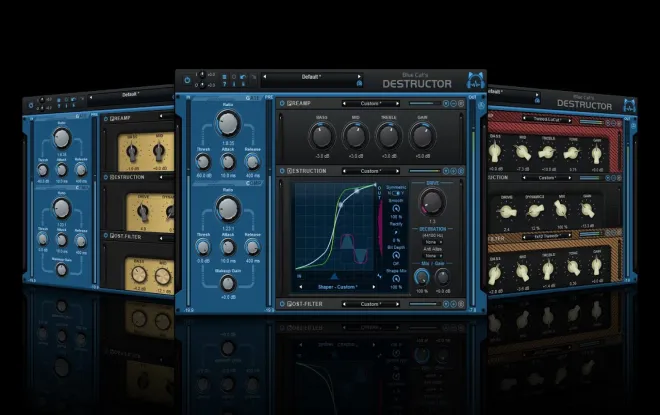Click the preset save icon under Default preset
The image size is (660, 415).
(x=359, y=84)
